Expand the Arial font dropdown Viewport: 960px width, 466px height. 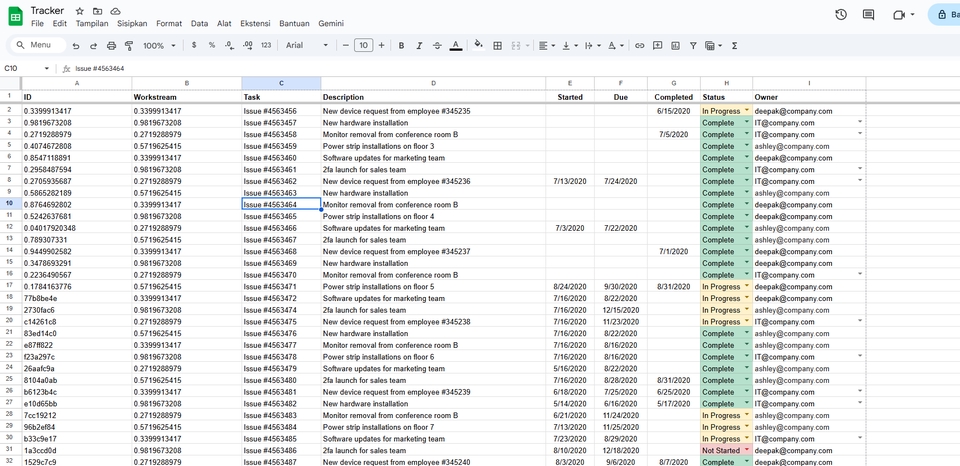click(304, 45)
